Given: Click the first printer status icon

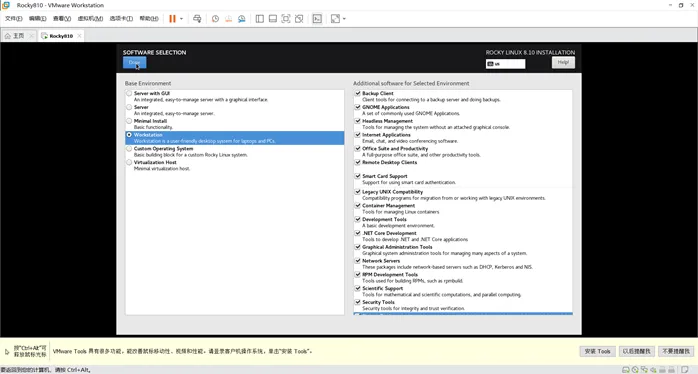Looking at the screenshot, I should pyautogui.click(x=662, y=370).
